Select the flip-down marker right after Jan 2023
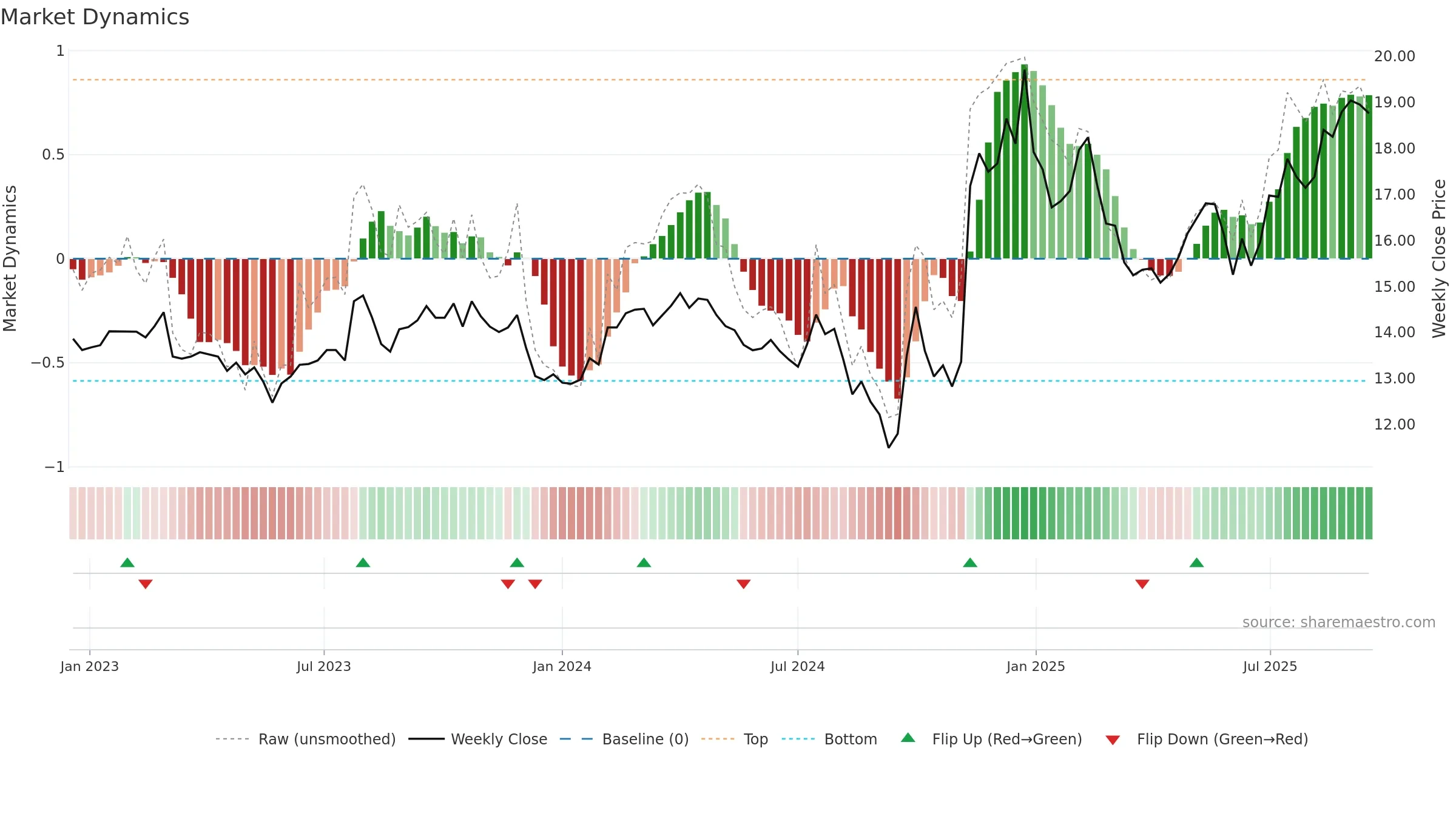This screenshot has width=1456, height=819. [x=146, y=584]
